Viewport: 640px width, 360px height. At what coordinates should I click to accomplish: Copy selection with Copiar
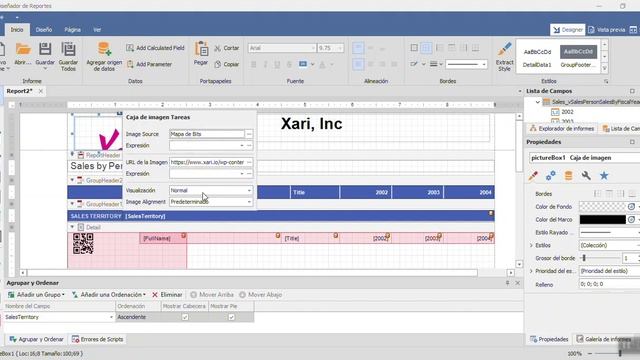(227, 64)
